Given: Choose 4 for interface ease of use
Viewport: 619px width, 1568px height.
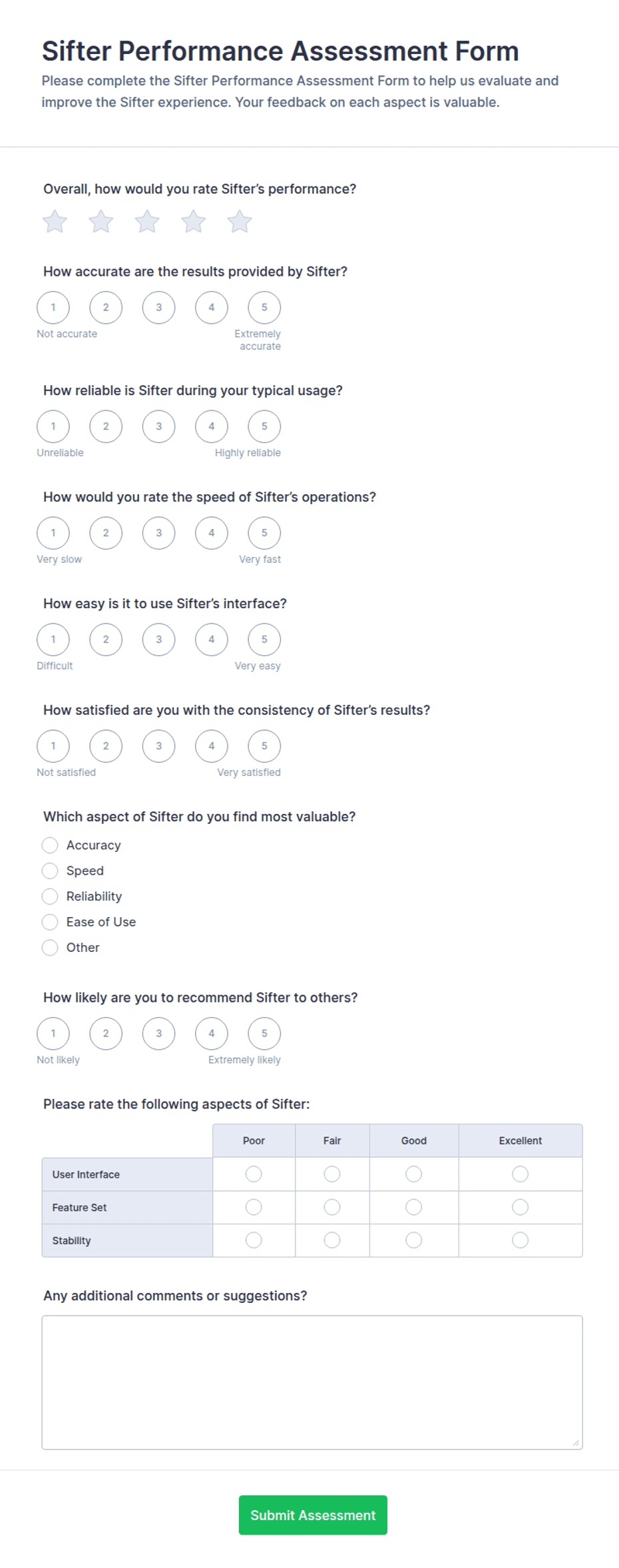Looking at the screenshot, I should coord(212,639).
